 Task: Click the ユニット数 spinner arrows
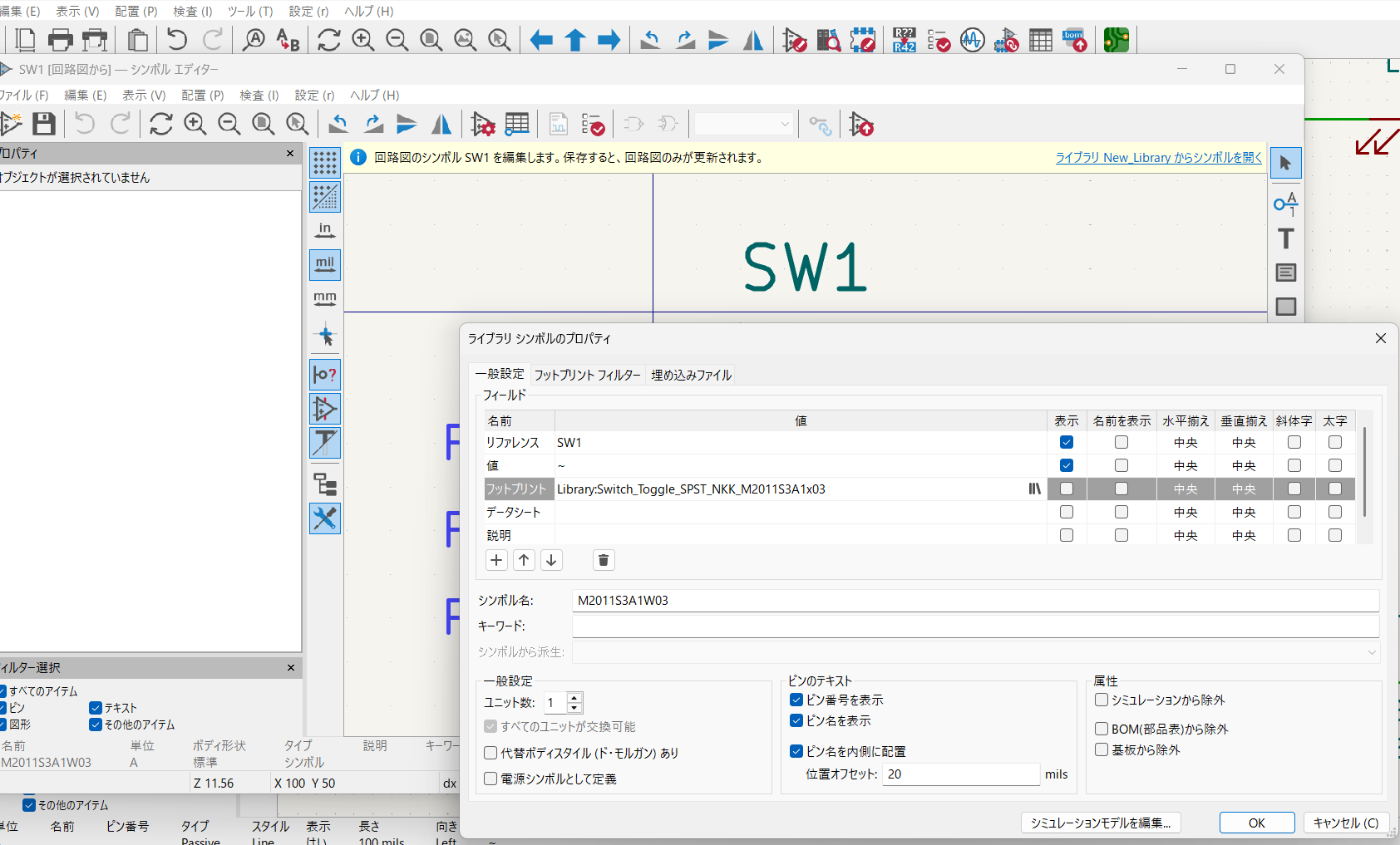[x=574, y=702]
